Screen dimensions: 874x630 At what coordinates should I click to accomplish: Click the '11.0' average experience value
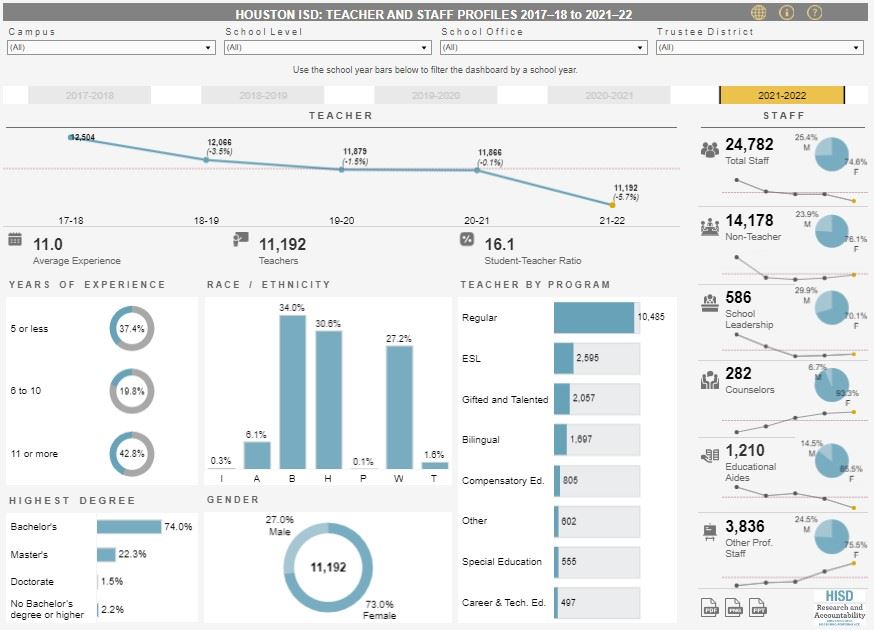click(x=48, y=244)
